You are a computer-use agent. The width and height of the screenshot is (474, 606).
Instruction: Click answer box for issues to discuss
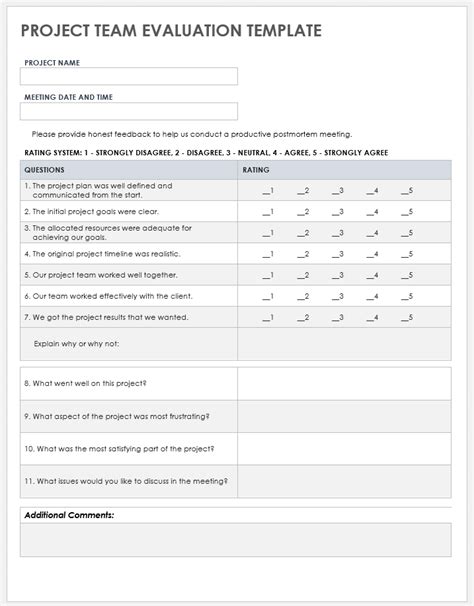(x=344, y=482)
